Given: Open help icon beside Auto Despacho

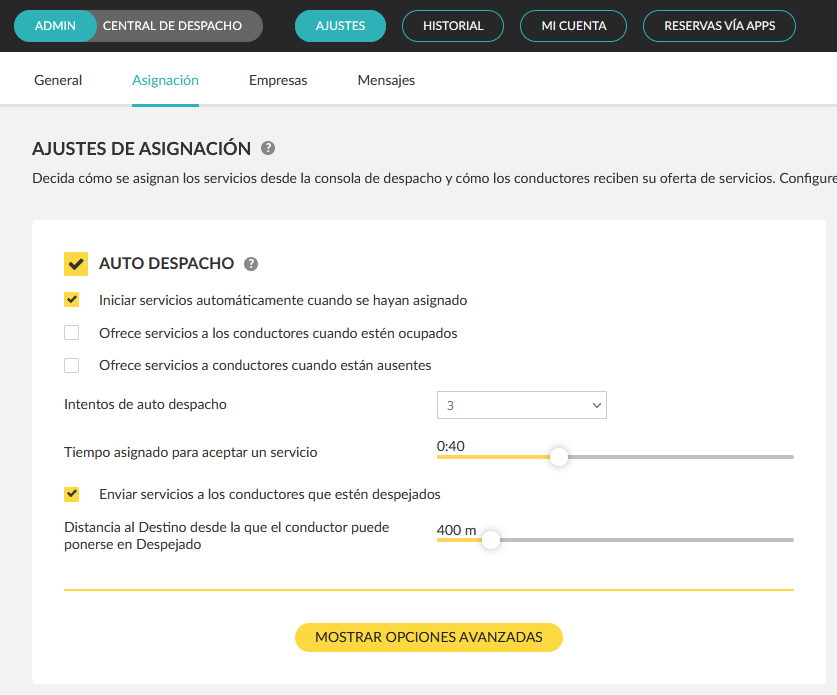Looking at the screenshot, I should click(x=251, y=264).
